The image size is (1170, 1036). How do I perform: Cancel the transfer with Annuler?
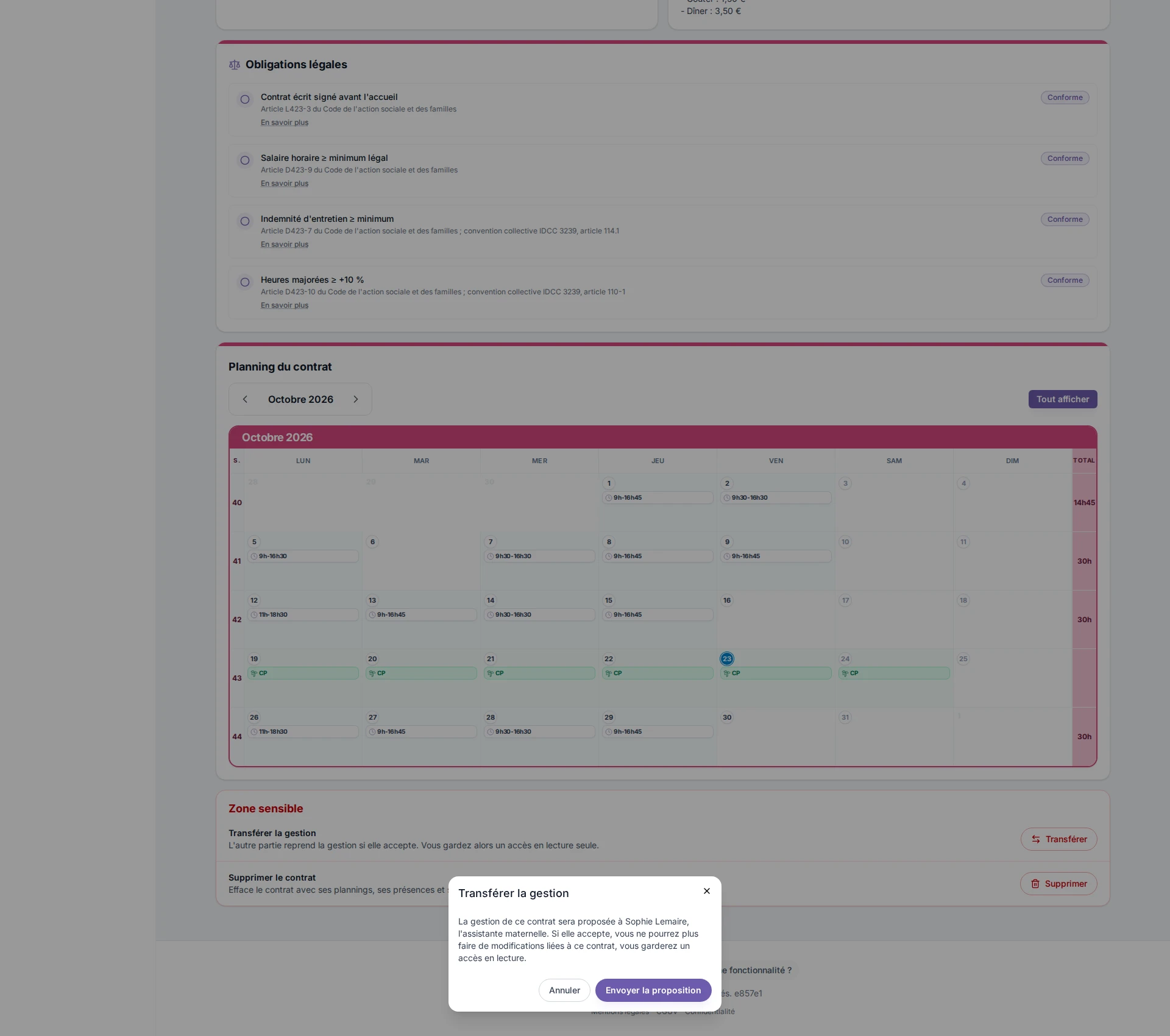click(564, 990)
